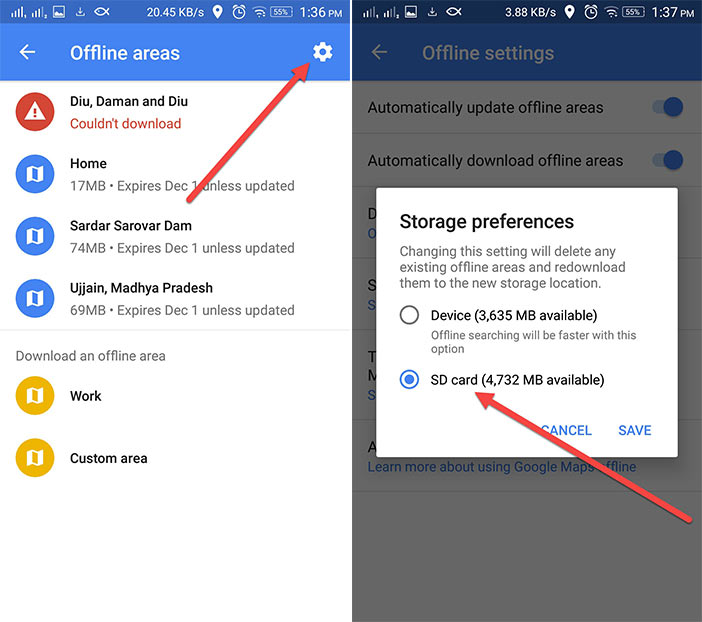The image size is (702, 622).
Task: Open settings gear in Offline areas
Action: click(322, 52)
